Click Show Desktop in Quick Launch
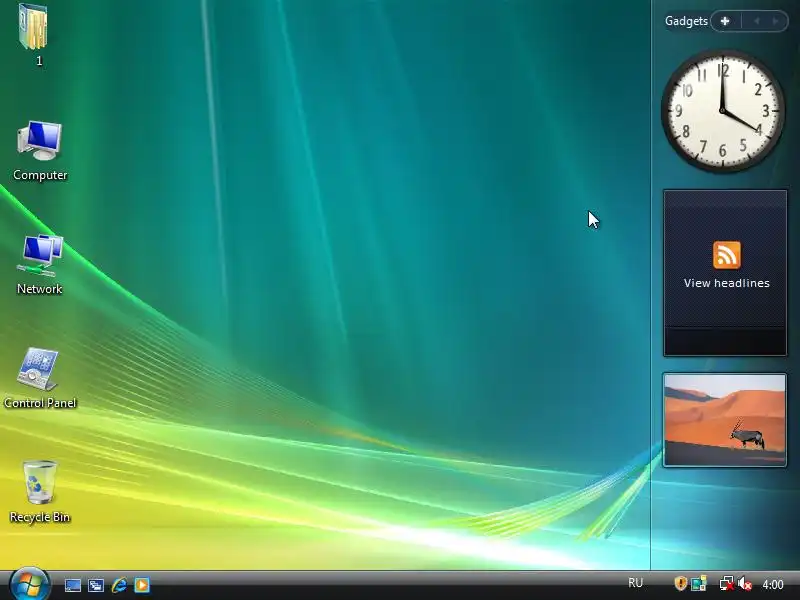The image size is (800, 600). (72, 585)
